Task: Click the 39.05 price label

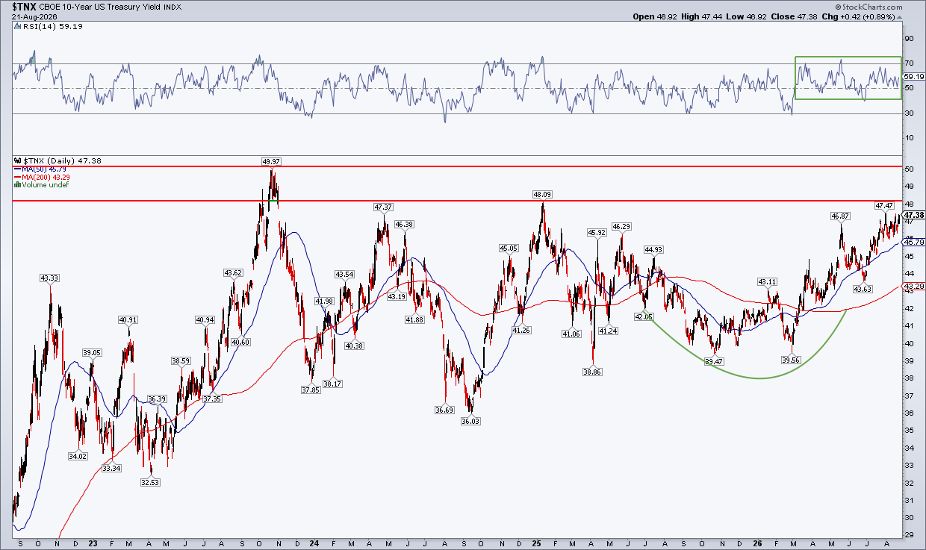Action: 92,353
